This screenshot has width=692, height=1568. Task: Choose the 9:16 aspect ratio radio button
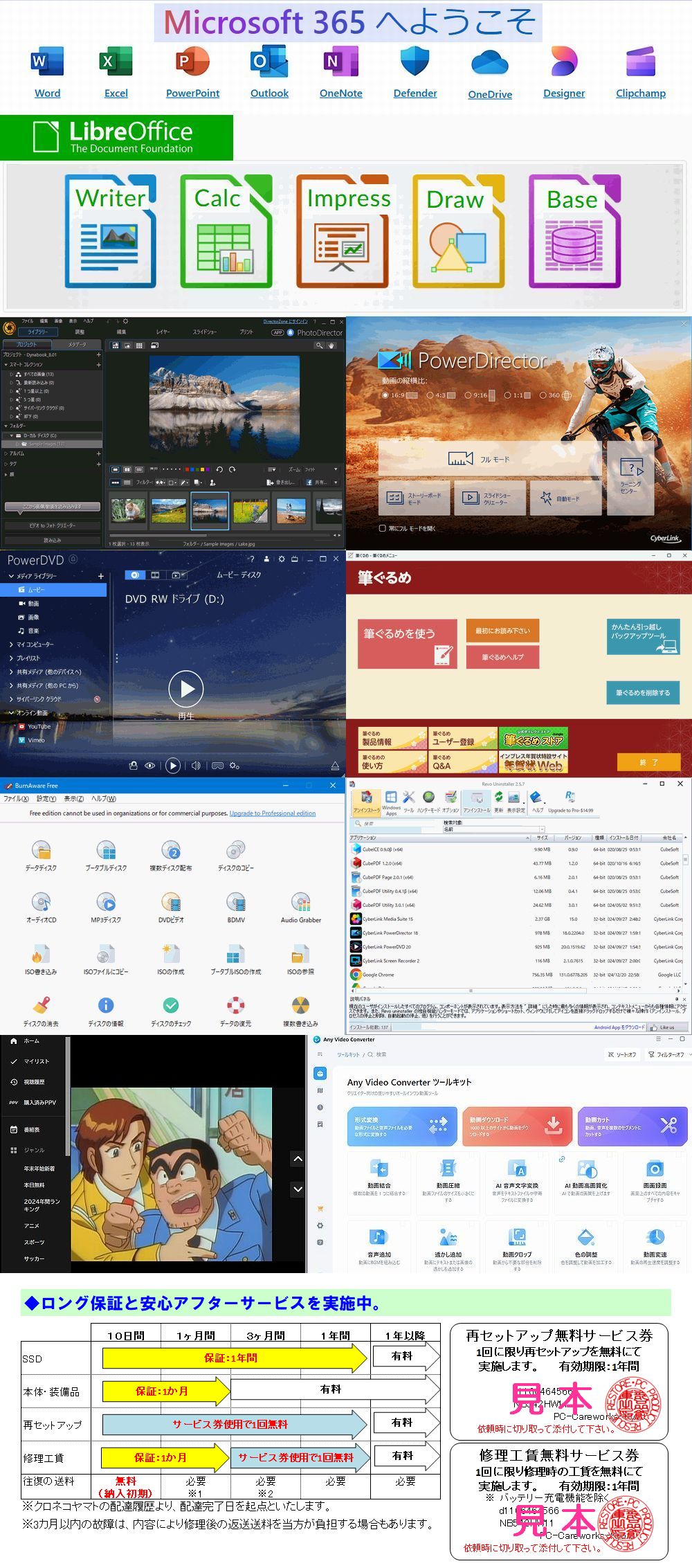(x=468, y=395)
